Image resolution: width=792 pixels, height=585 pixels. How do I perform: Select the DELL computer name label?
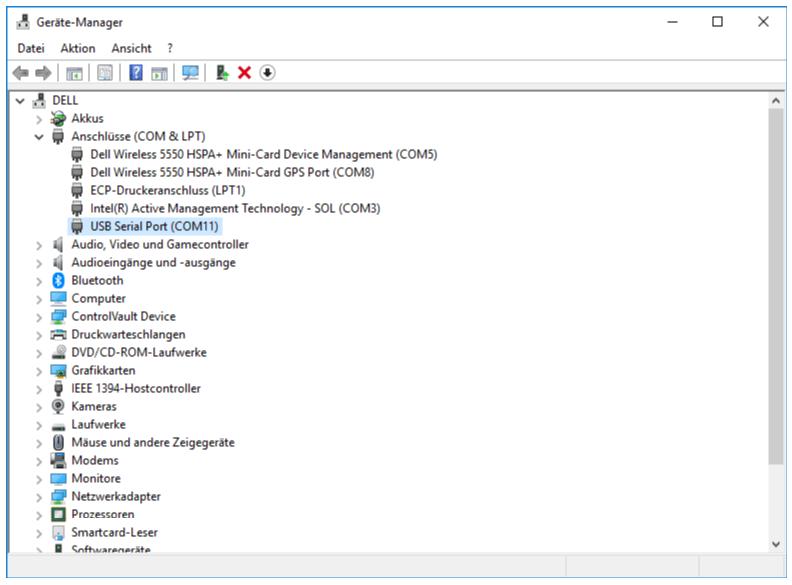click(65, 100)
